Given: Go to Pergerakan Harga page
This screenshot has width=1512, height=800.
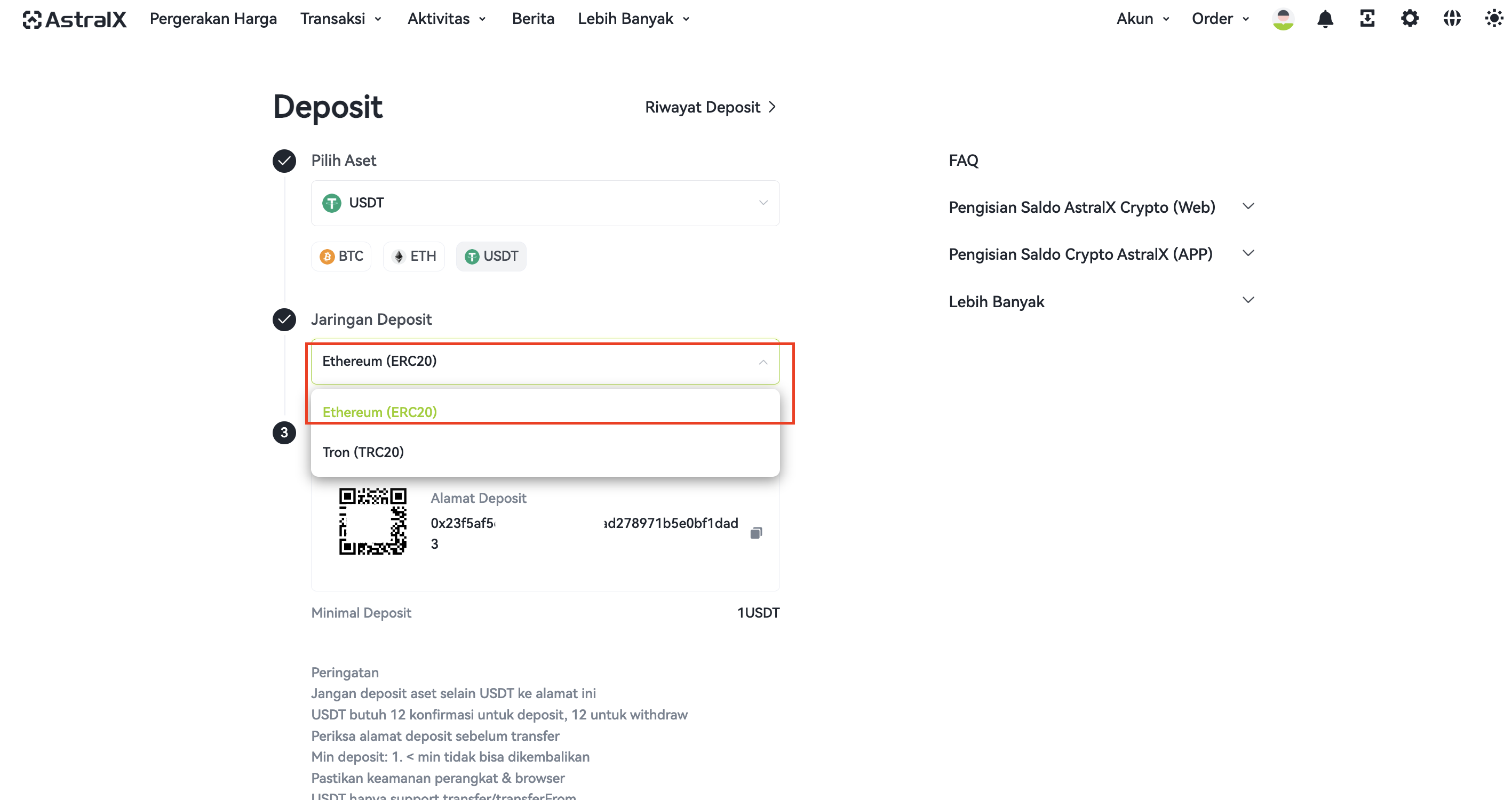Looking at the screenshot, I should [x=213, y=19].
